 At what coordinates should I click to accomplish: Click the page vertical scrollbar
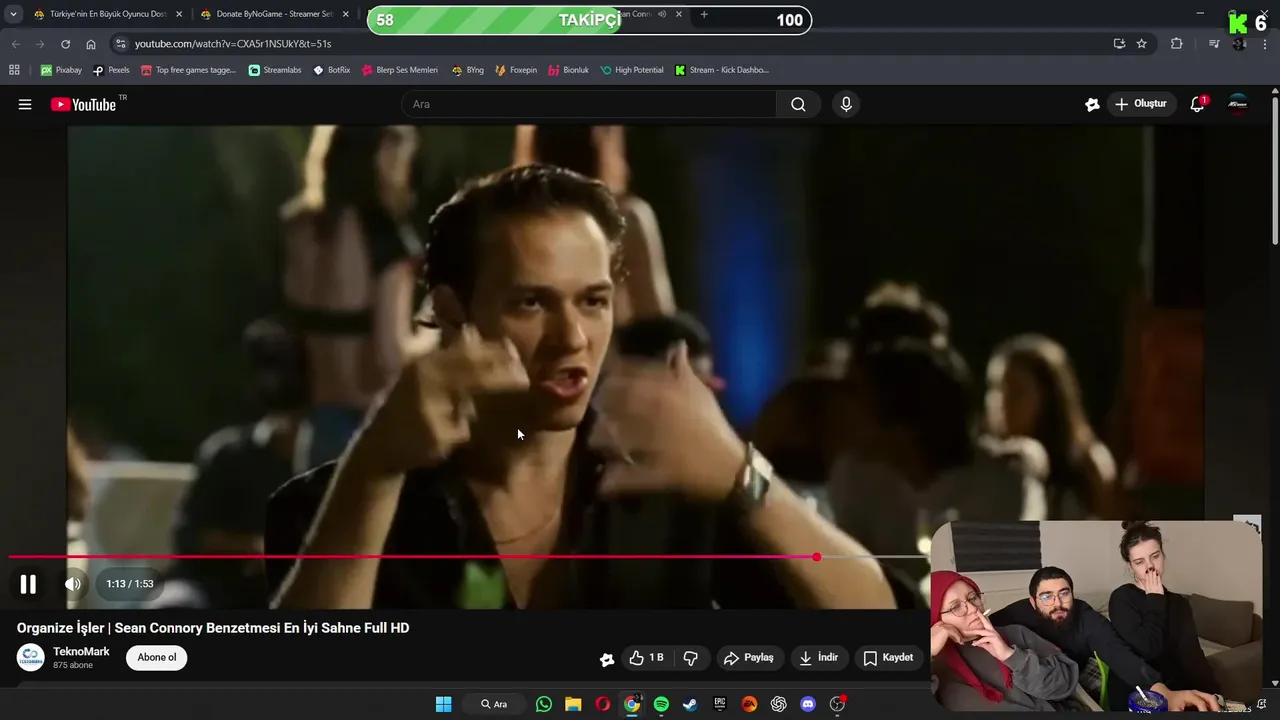click(1274, 170)
